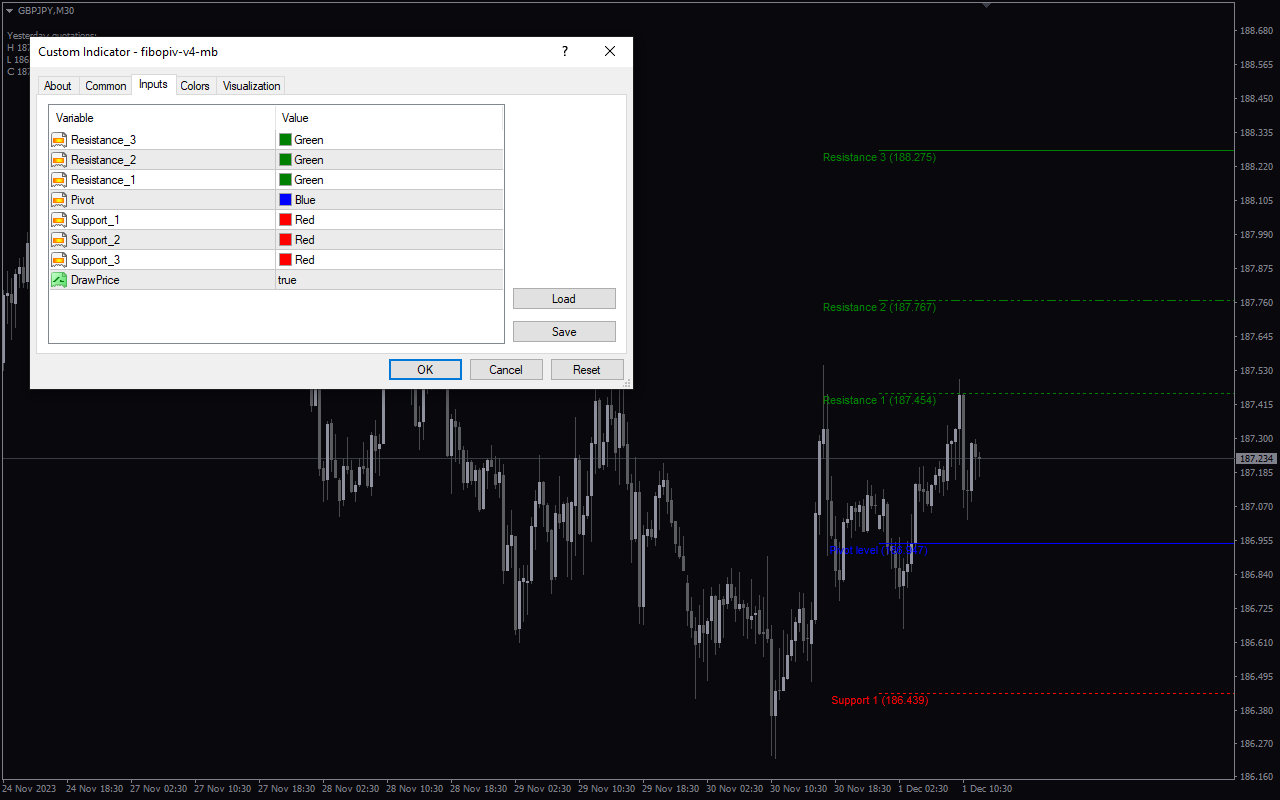The height and width of the screenshot is (800, 1280).
Task: Select the green swatch for Resistance_2
Action: pos(285,160)
